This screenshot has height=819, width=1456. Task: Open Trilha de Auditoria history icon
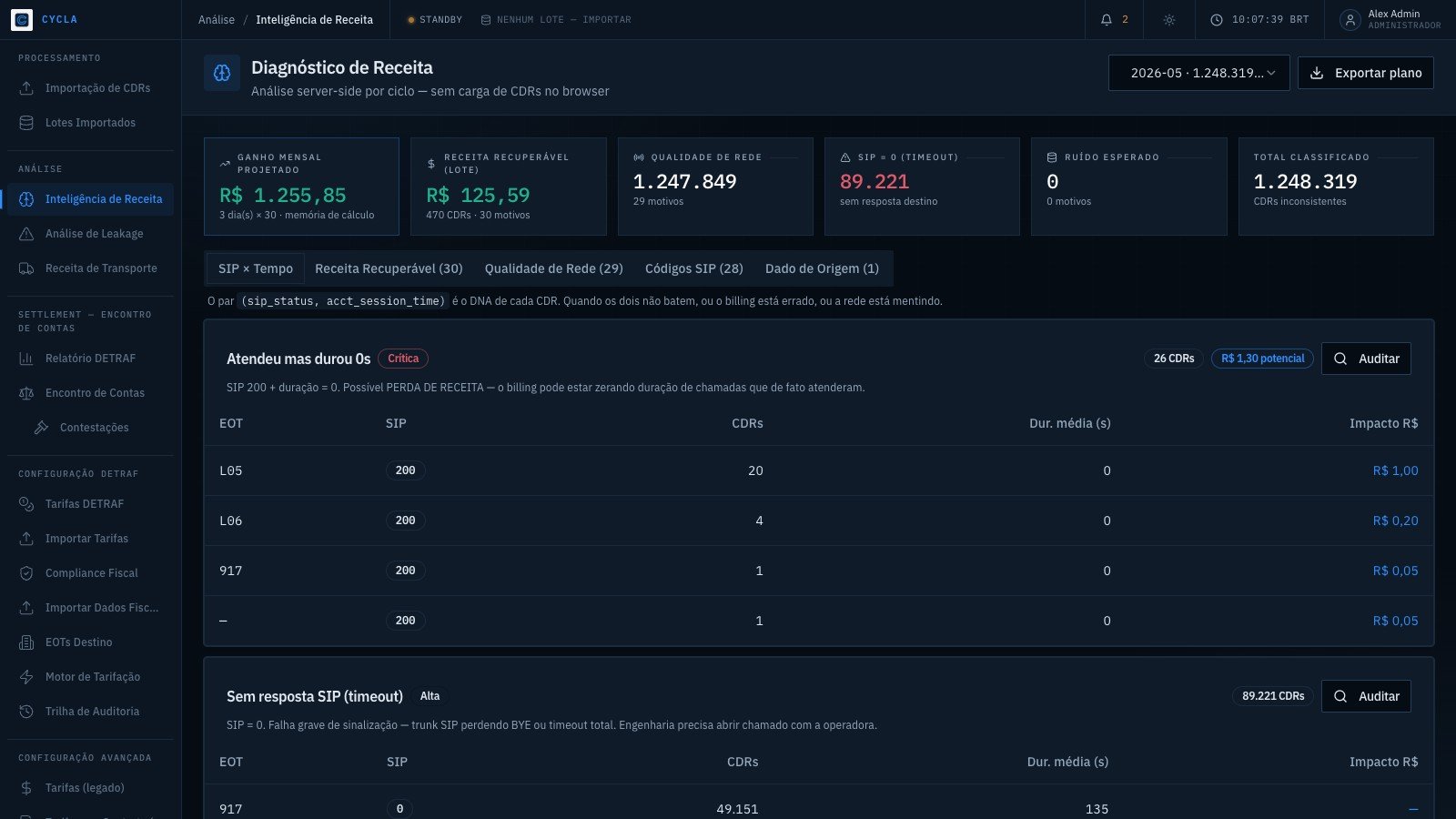tap(26, 712)
